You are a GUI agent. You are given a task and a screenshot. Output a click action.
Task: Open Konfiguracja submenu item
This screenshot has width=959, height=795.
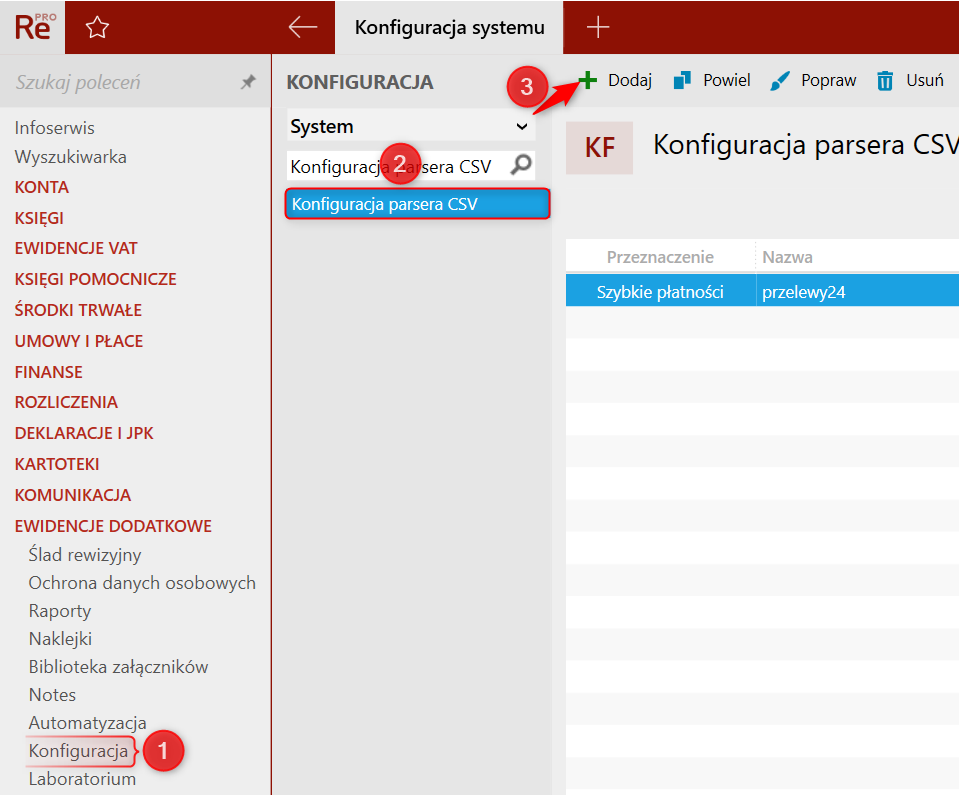click(78, 751)
